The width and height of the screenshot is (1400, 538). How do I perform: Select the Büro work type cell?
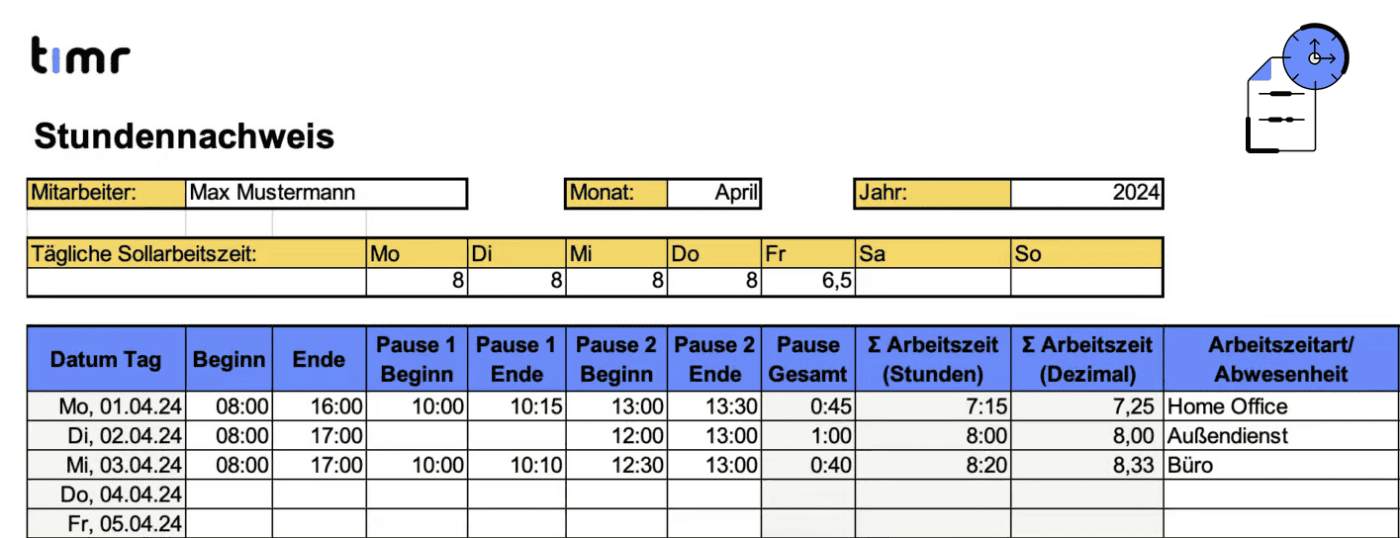click(1280, 465)
